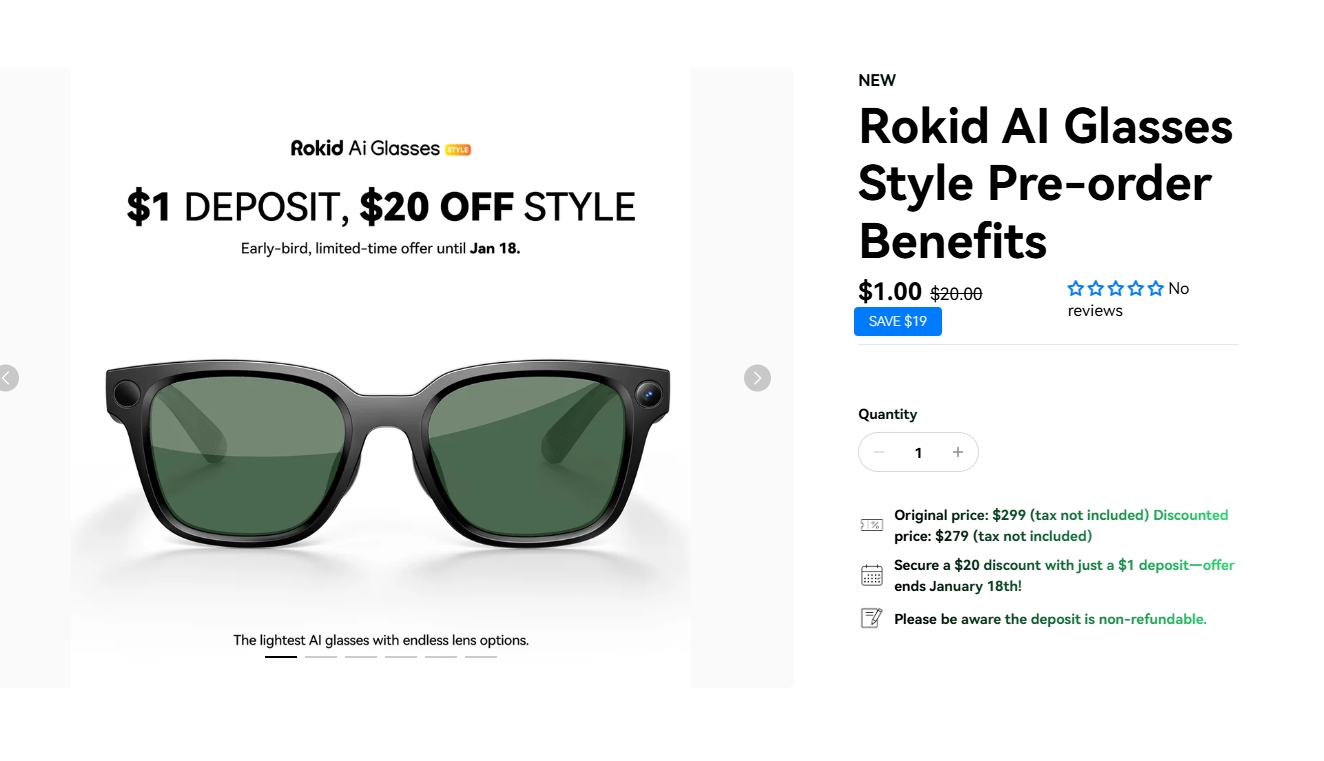Select the first rating star
This screenshot has width=1324, height=761.
[x=1076, y=289]
